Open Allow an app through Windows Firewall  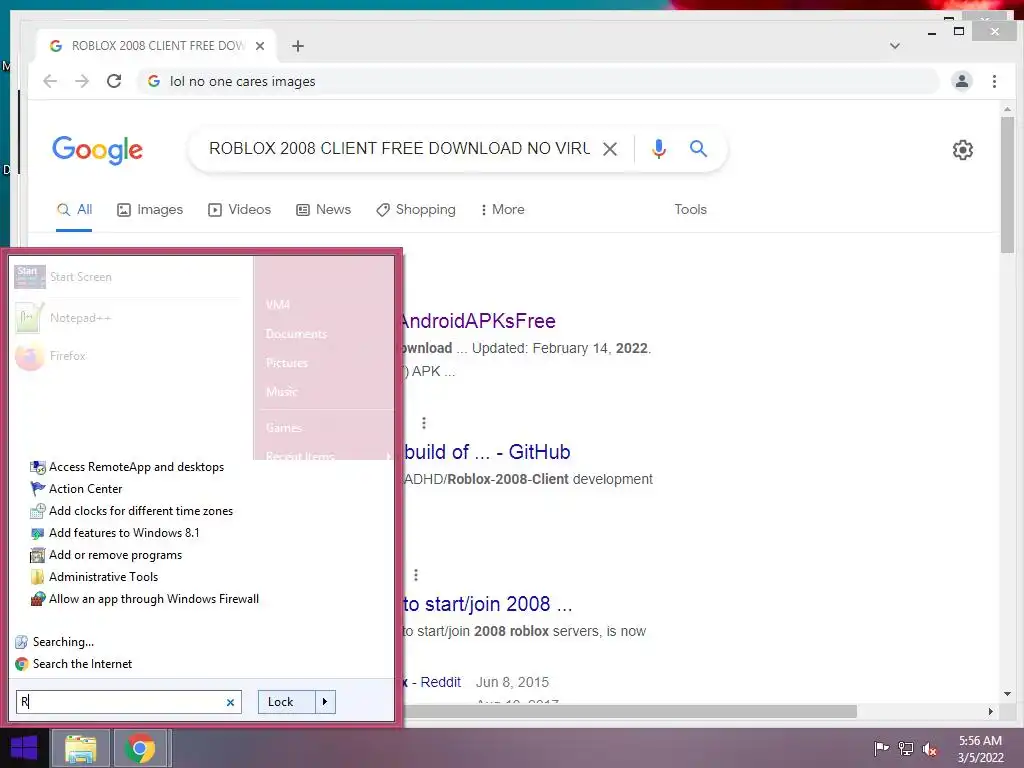(145, 599)
